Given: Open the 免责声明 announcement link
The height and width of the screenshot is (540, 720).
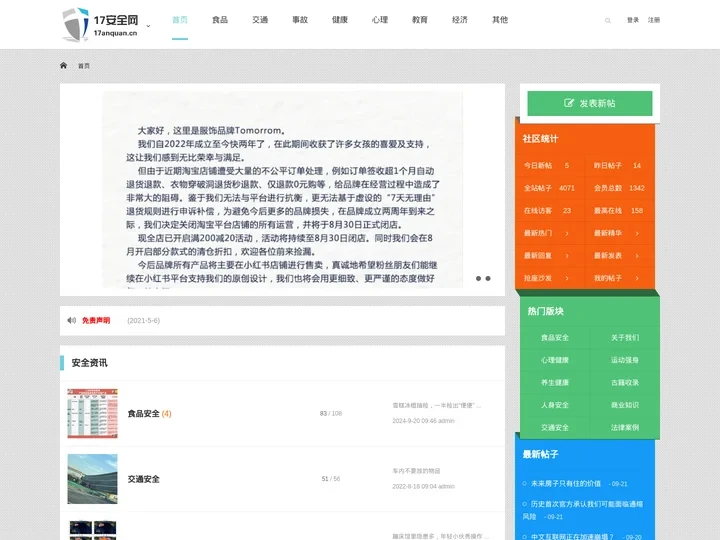Looking at the screenshot, I should (x=96, y=321).
